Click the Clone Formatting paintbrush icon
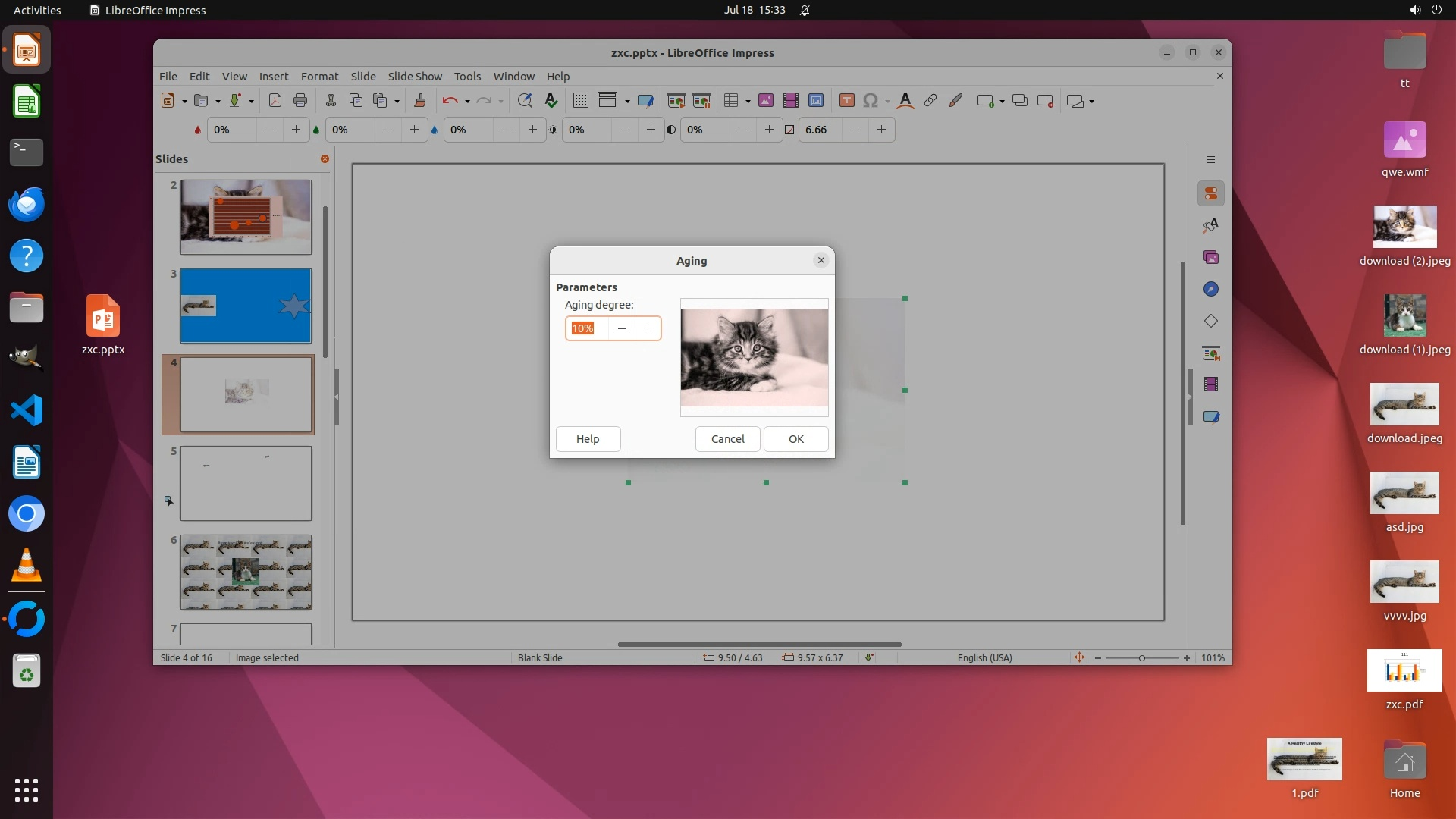The width and height of the screenshot is (1456, 819). pyautogui.click(x=419, y=100)
